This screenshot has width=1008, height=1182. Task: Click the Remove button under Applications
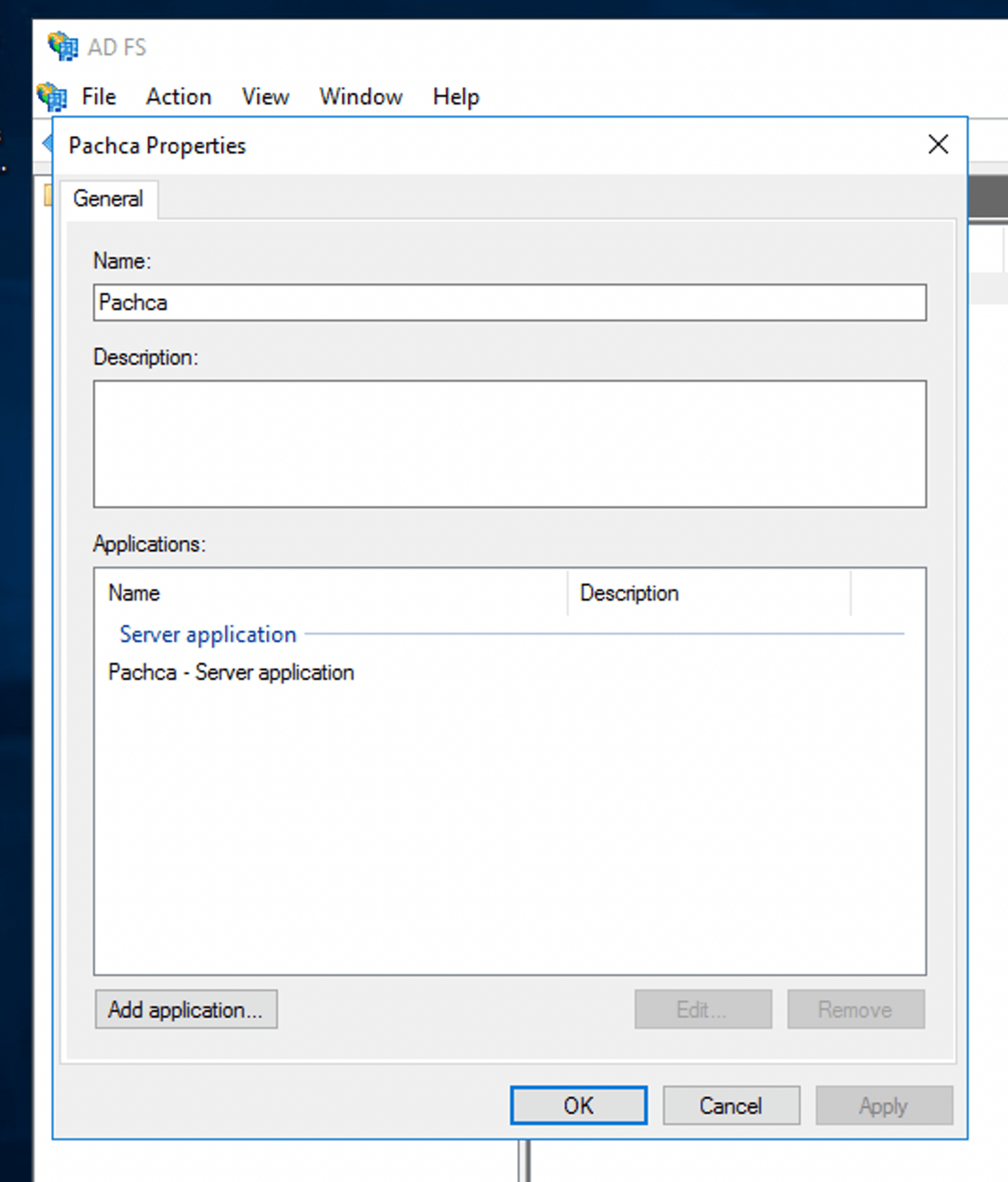click(855, 1009)
